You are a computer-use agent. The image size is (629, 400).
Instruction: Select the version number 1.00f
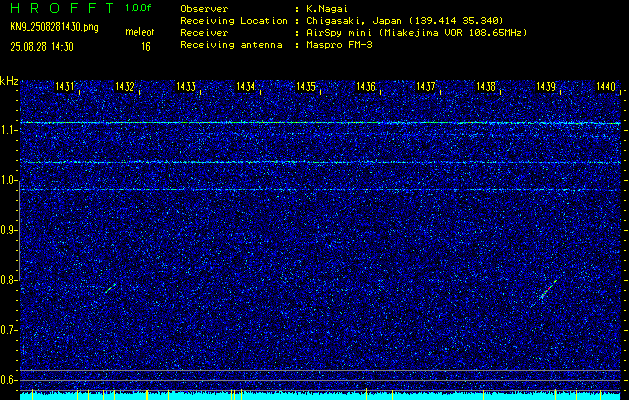[138, 8]
